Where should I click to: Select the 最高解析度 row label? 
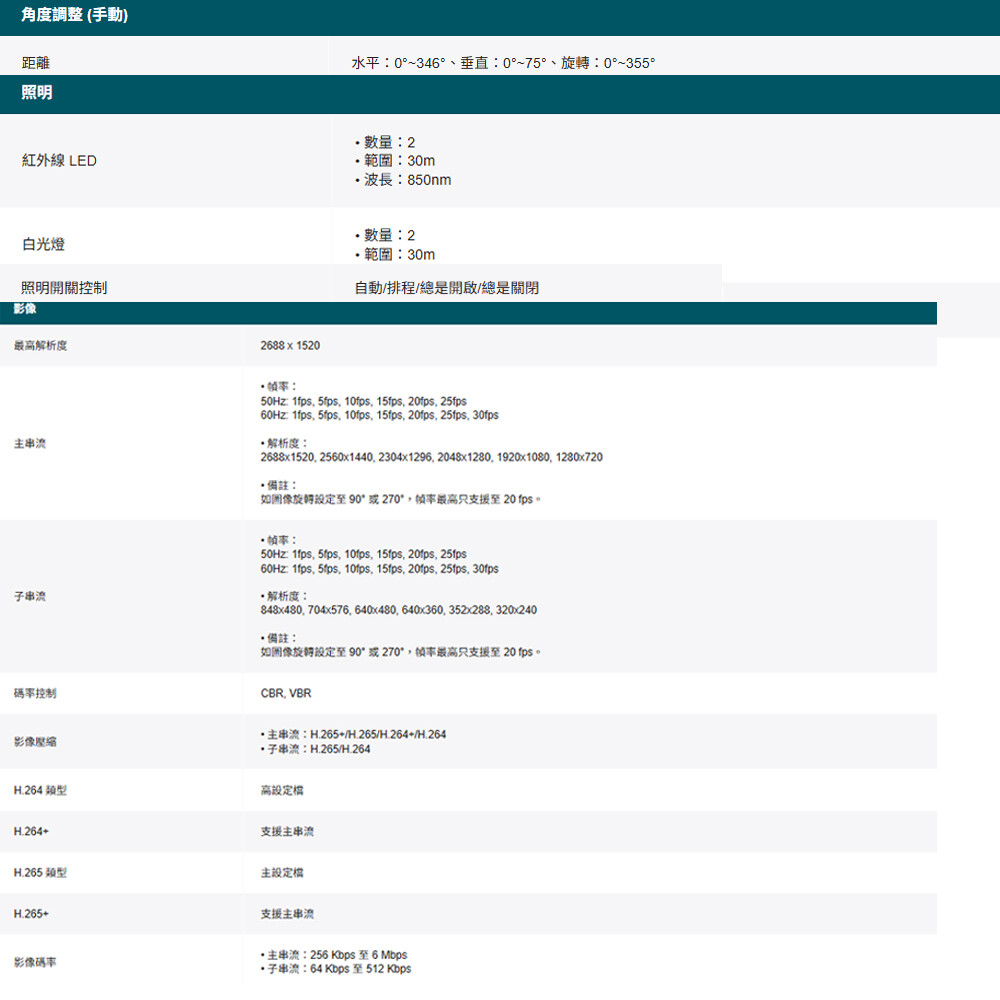pyautogui.click(x=40, y=345)
